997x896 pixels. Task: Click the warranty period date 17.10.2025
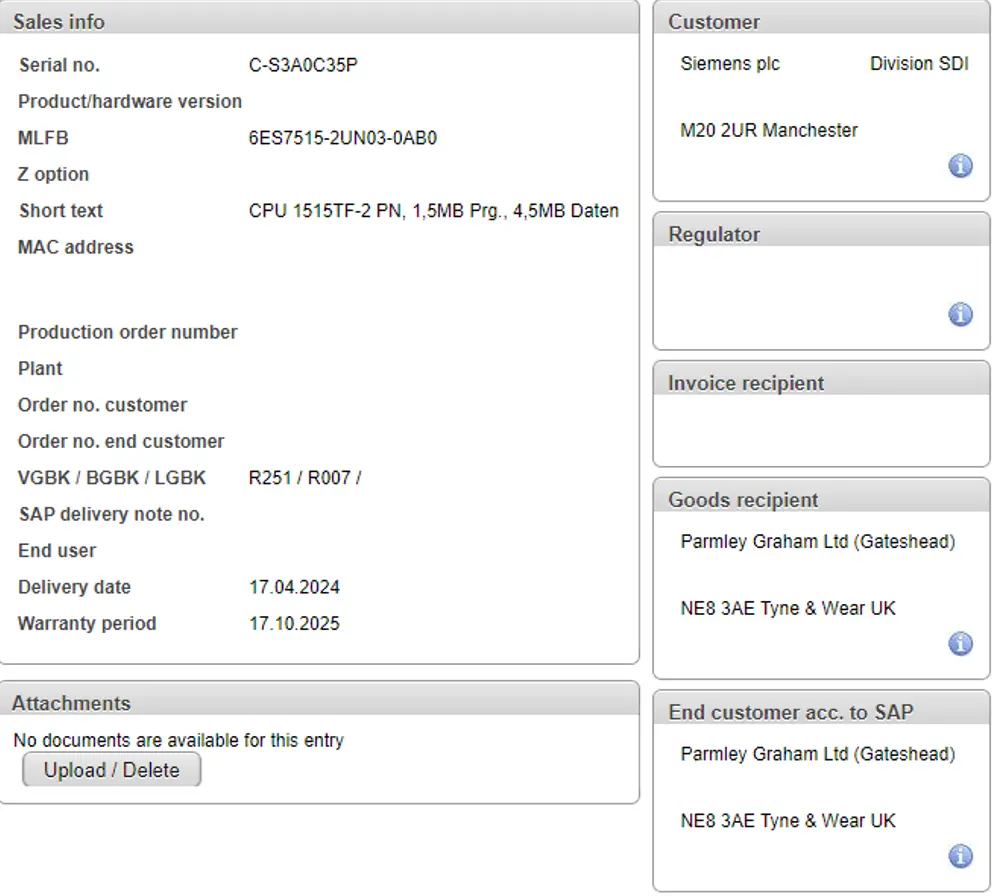294,623
